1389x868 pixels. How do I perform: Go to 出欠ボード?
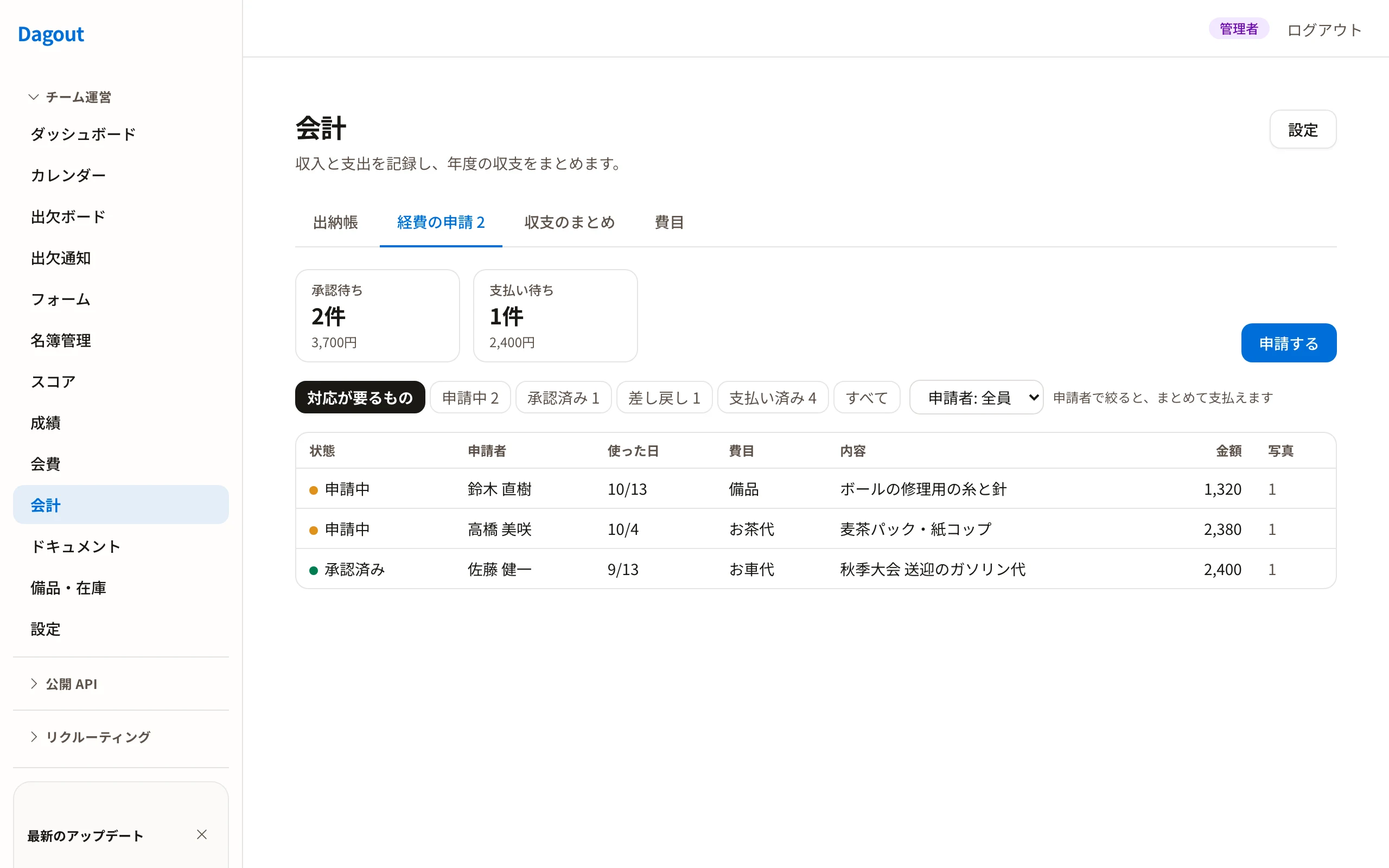120,216
